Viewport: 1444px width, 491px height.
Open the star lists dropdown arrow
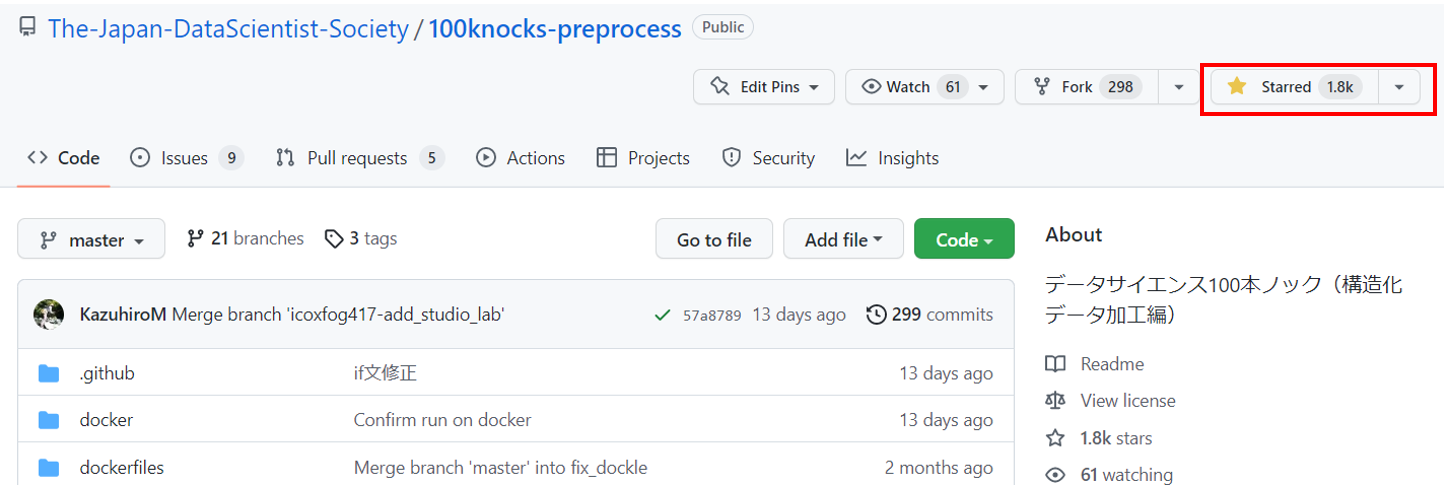pos(1399,87)
